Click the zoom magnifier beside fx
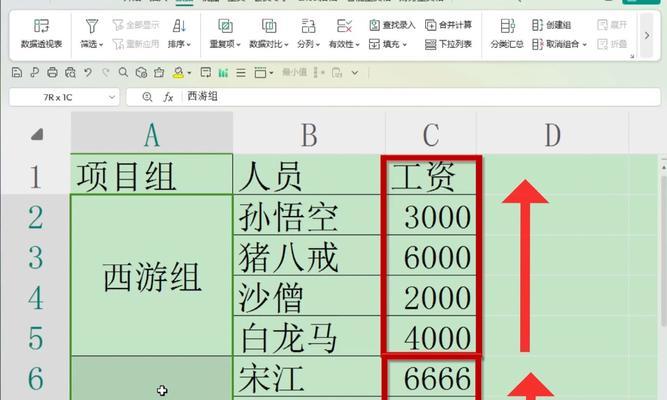This screenshot has width=667, height=400. click(x=147, y=97)
